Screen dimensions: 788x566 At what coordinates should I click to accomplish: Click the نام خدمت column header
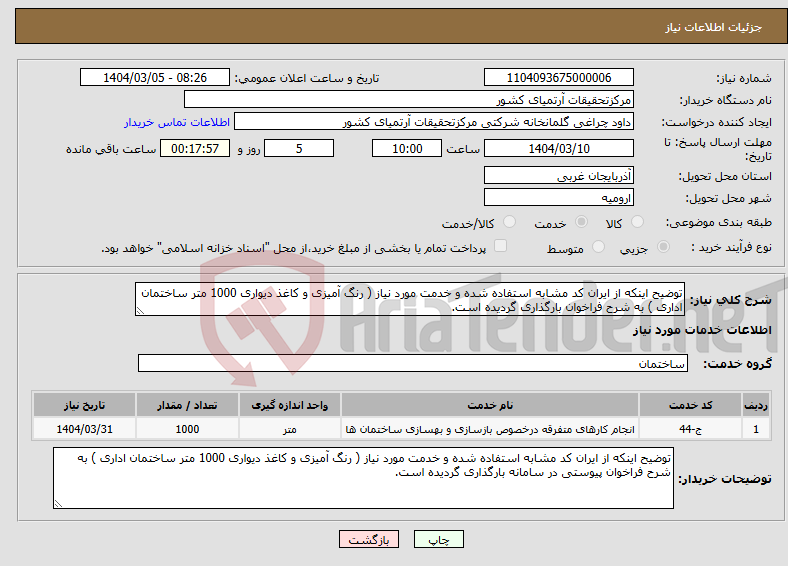coord(489,405)
